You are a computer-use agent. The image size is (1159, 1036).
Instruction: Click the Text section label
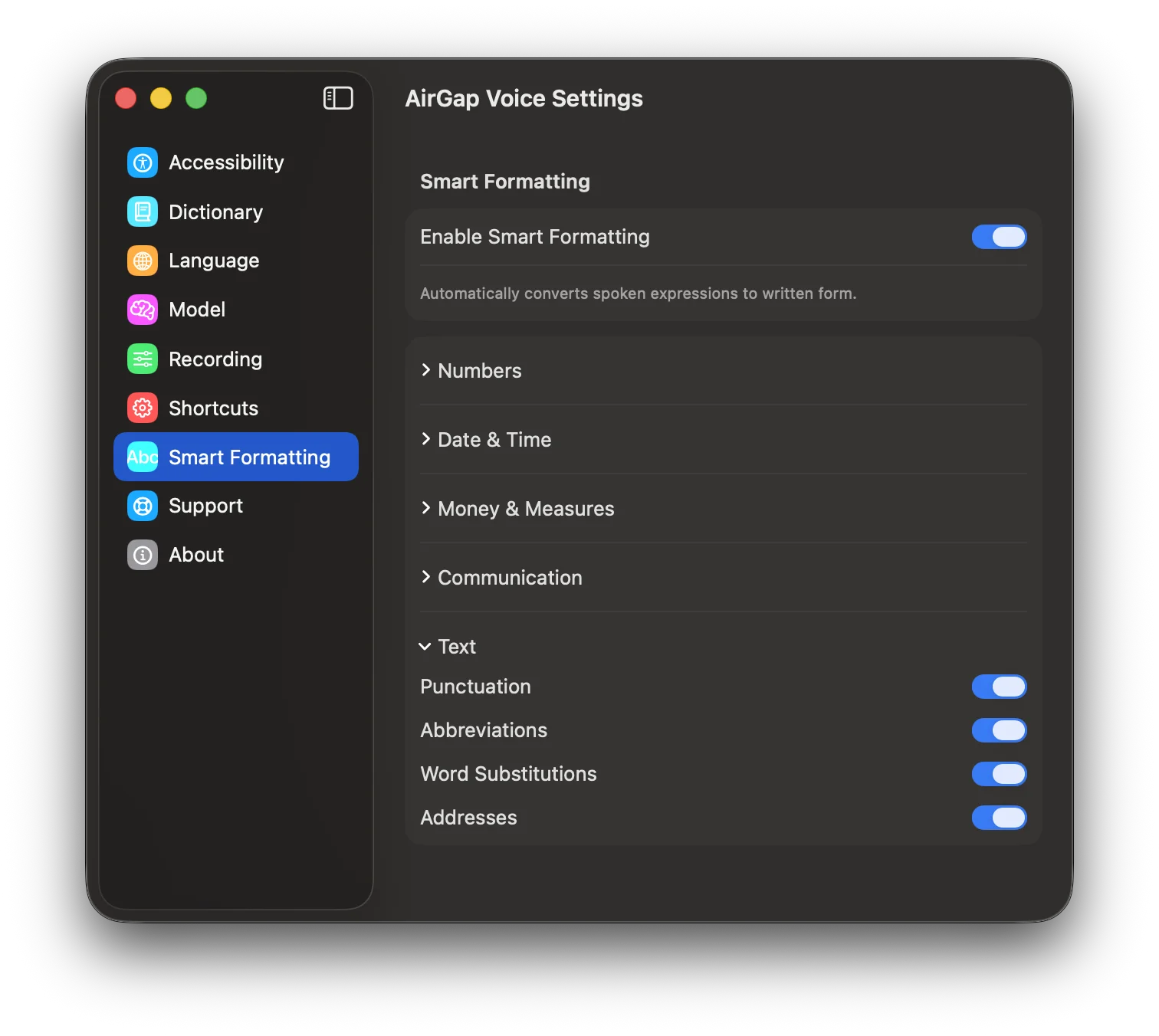tap(457, 647)
